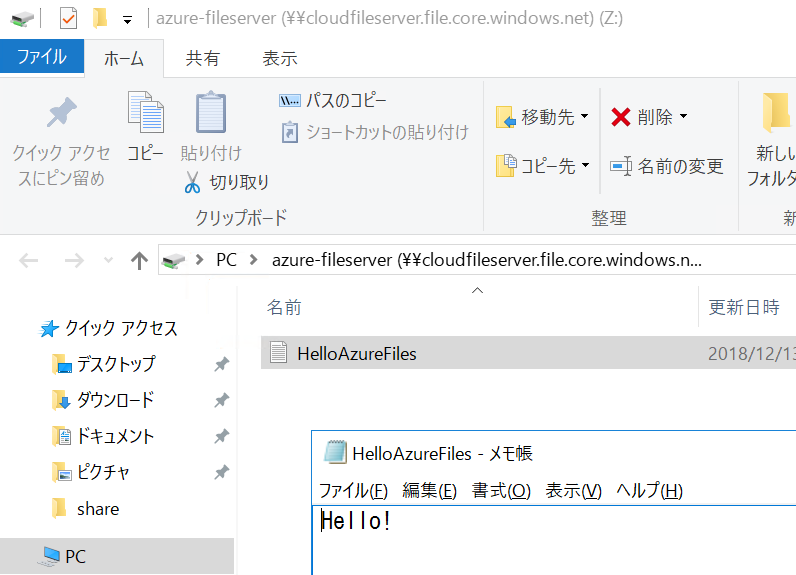Click Copy path (パスのコピー) in ribbon

[x=333, y=101]
